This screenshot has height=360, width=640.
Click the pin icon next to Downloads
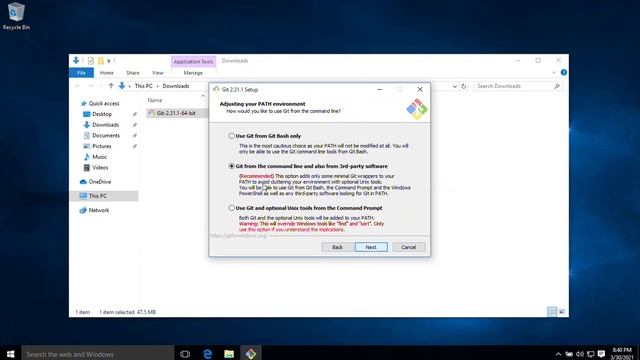click(x=135, y=125)
